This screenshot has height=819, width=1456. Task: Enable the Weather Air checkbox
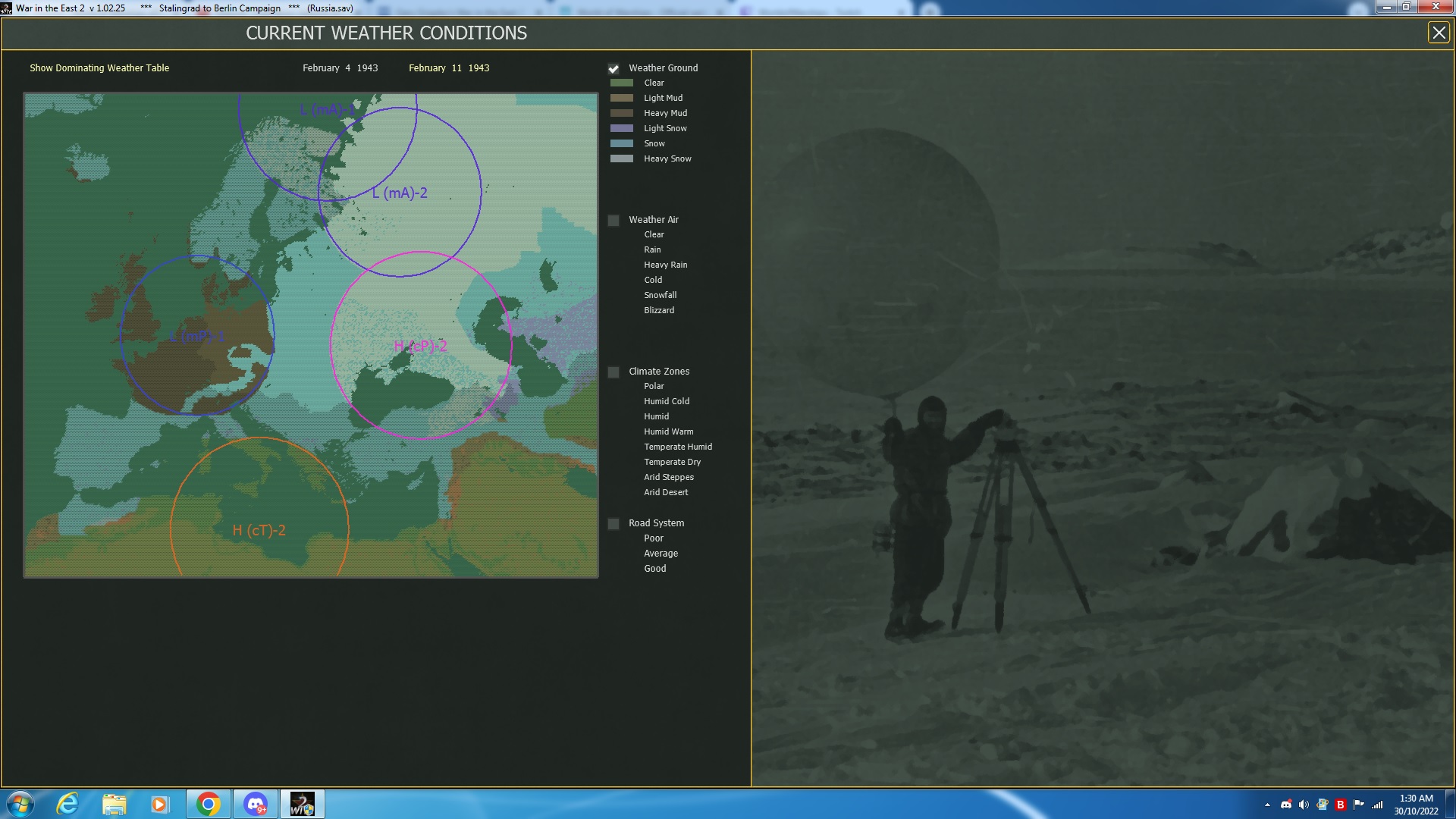[x=613, y=221]
